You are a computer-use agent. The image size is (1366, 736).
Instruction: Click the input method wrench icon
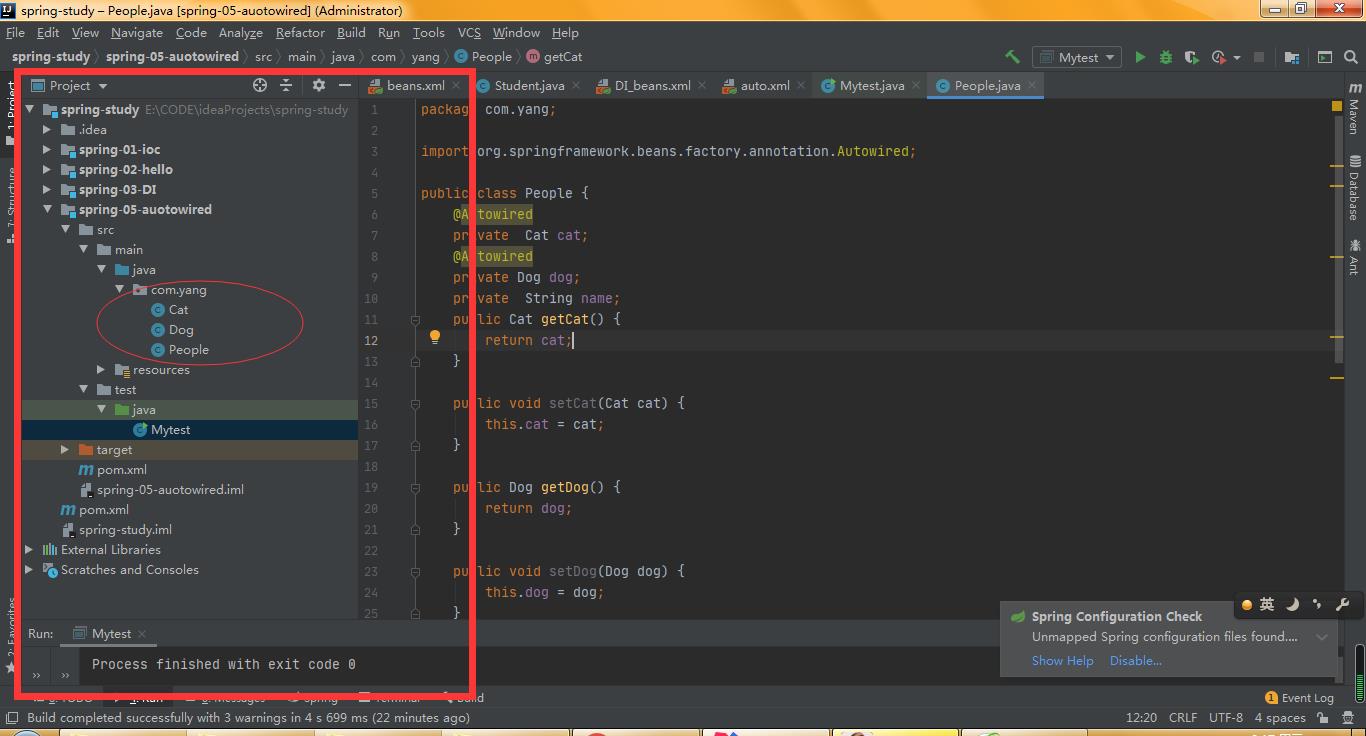coord(1343,604)
